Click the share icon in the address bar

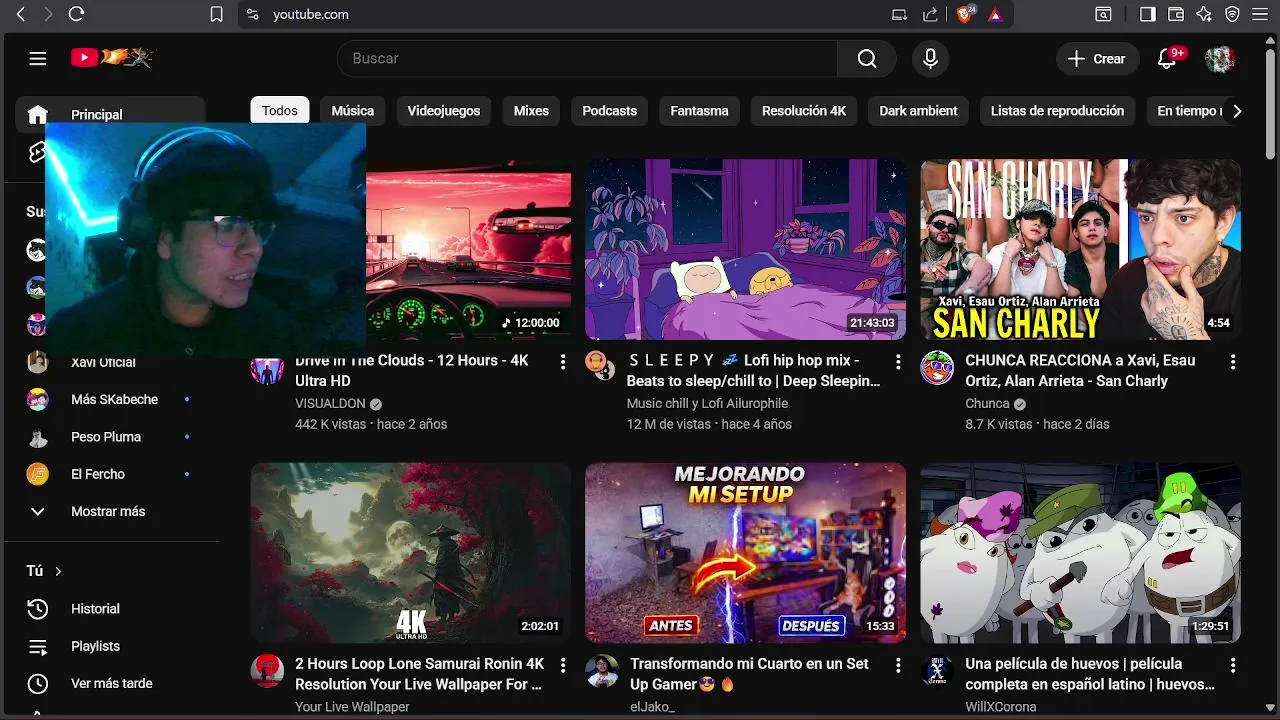click(930, 14)
